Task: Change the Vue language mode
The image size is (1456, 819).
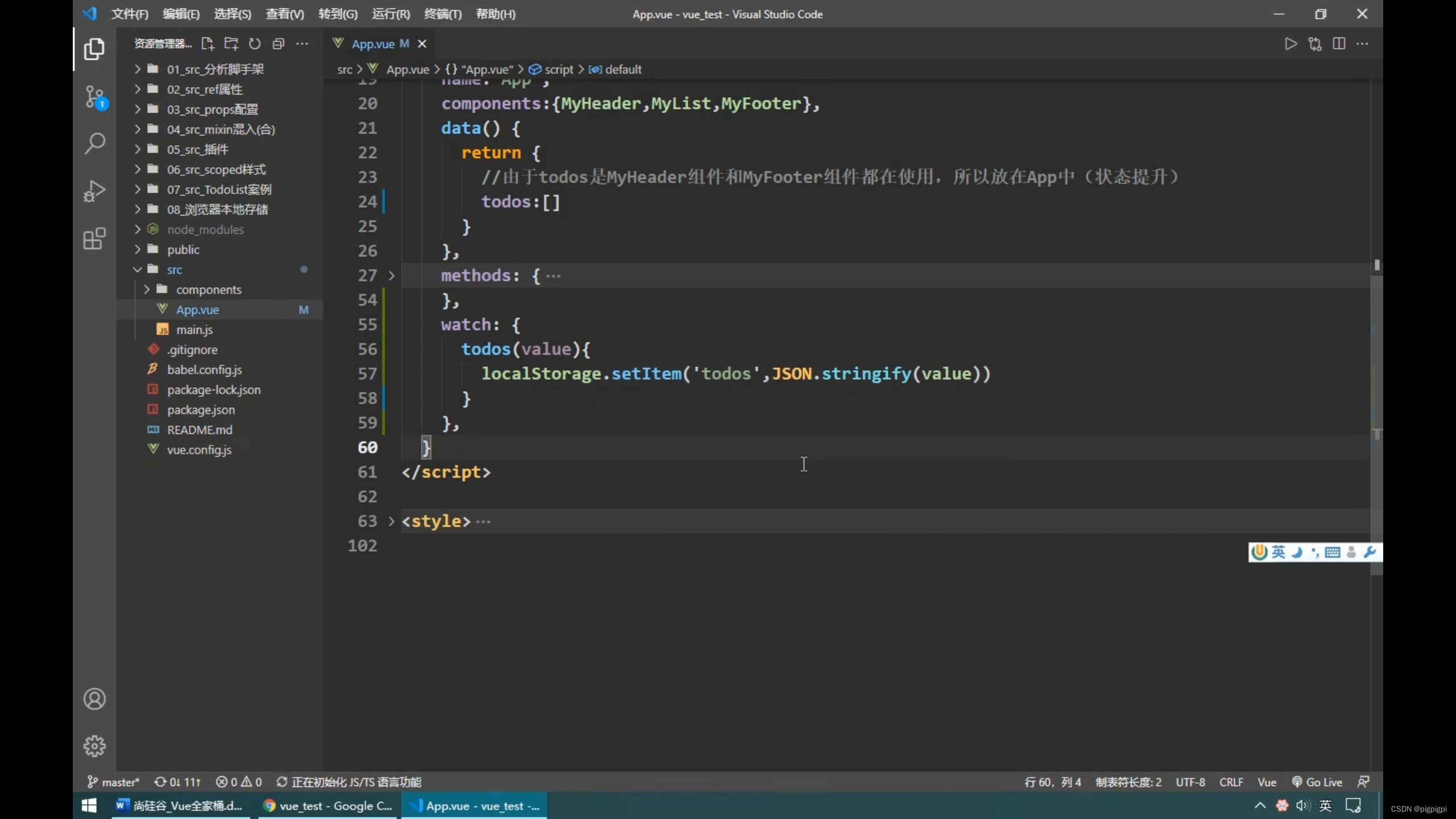Action: tap(1267, 782)
